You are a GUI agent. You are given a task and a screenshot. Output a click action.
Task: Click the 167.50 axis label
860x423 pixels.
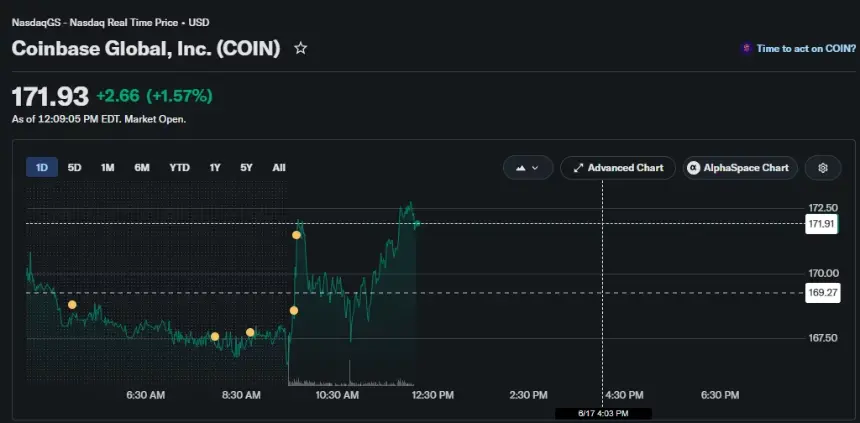(823, 338)
